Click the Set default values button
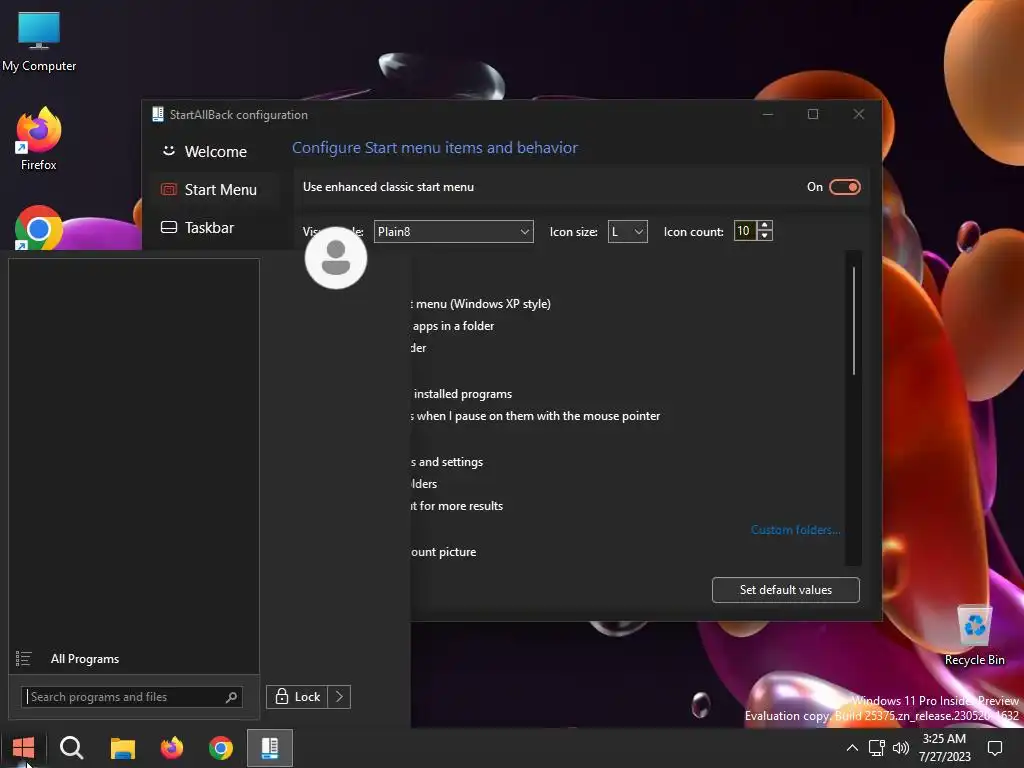The width and height of the screenshot is (1024, 768). click(x=786, y=590)
